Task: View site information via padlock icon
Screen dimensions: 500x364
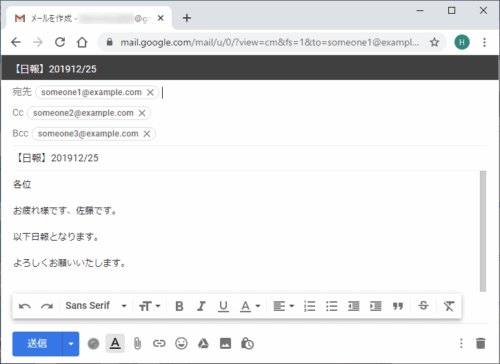Action: click(109, 42)
